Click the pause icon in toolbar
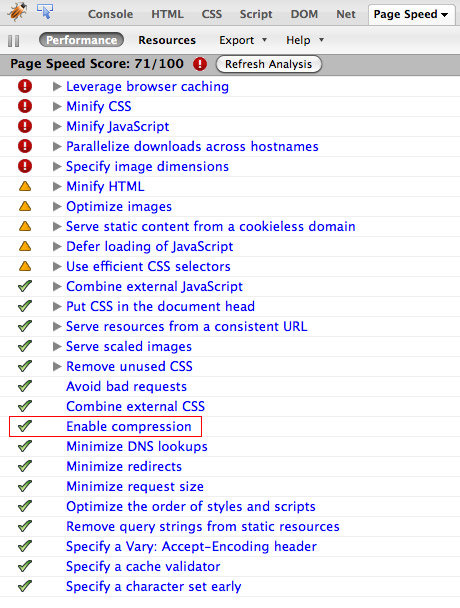The image size is (460, 608). 14,41
